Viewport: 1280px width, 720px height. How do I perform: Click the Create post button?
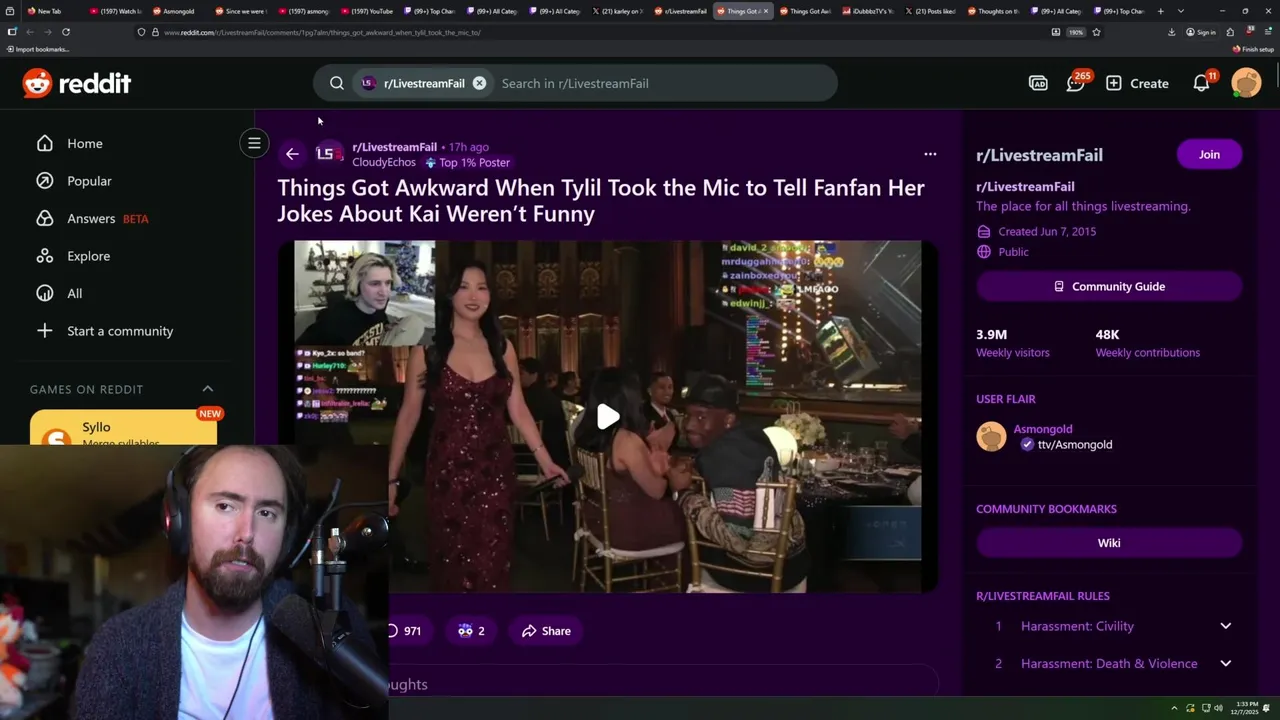coord(1137,83)
